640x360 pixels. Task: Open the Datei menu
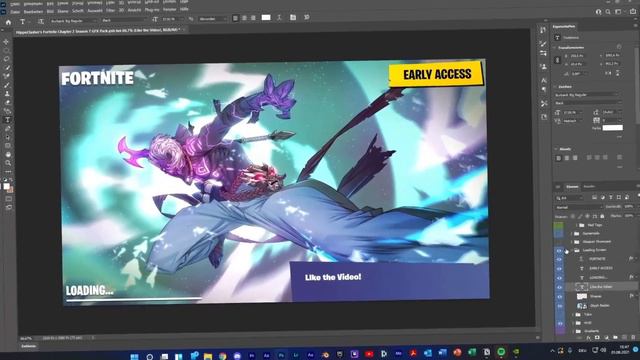tap(15, 11)
